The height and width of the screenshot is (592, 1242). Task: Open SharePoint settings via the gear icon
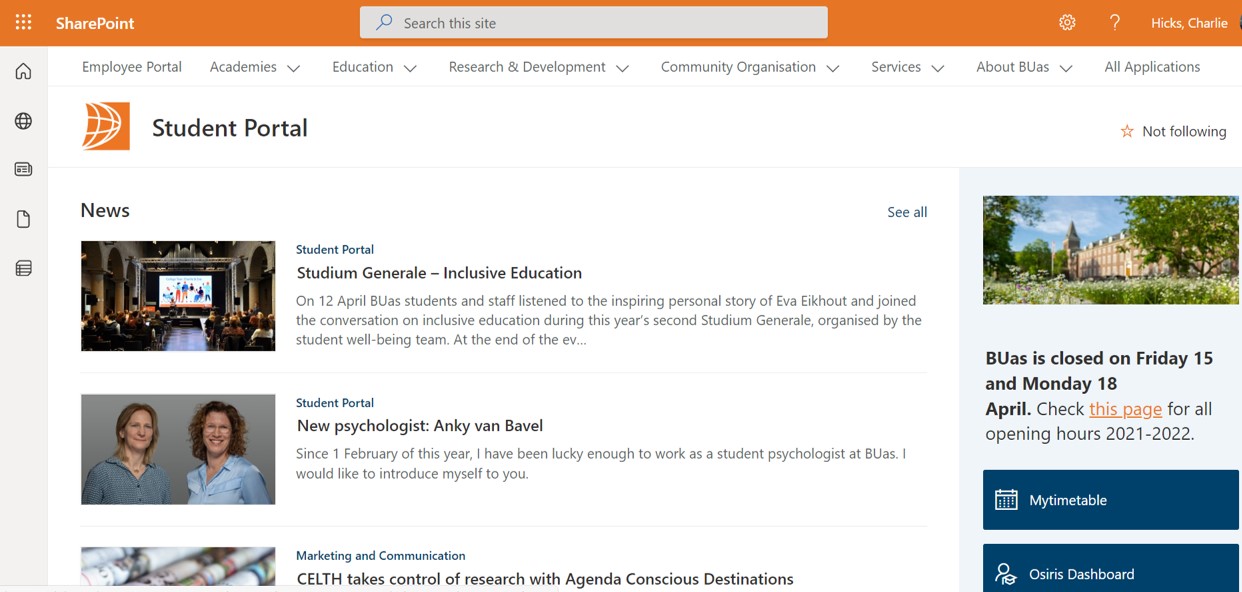[x=1067, y=22]
